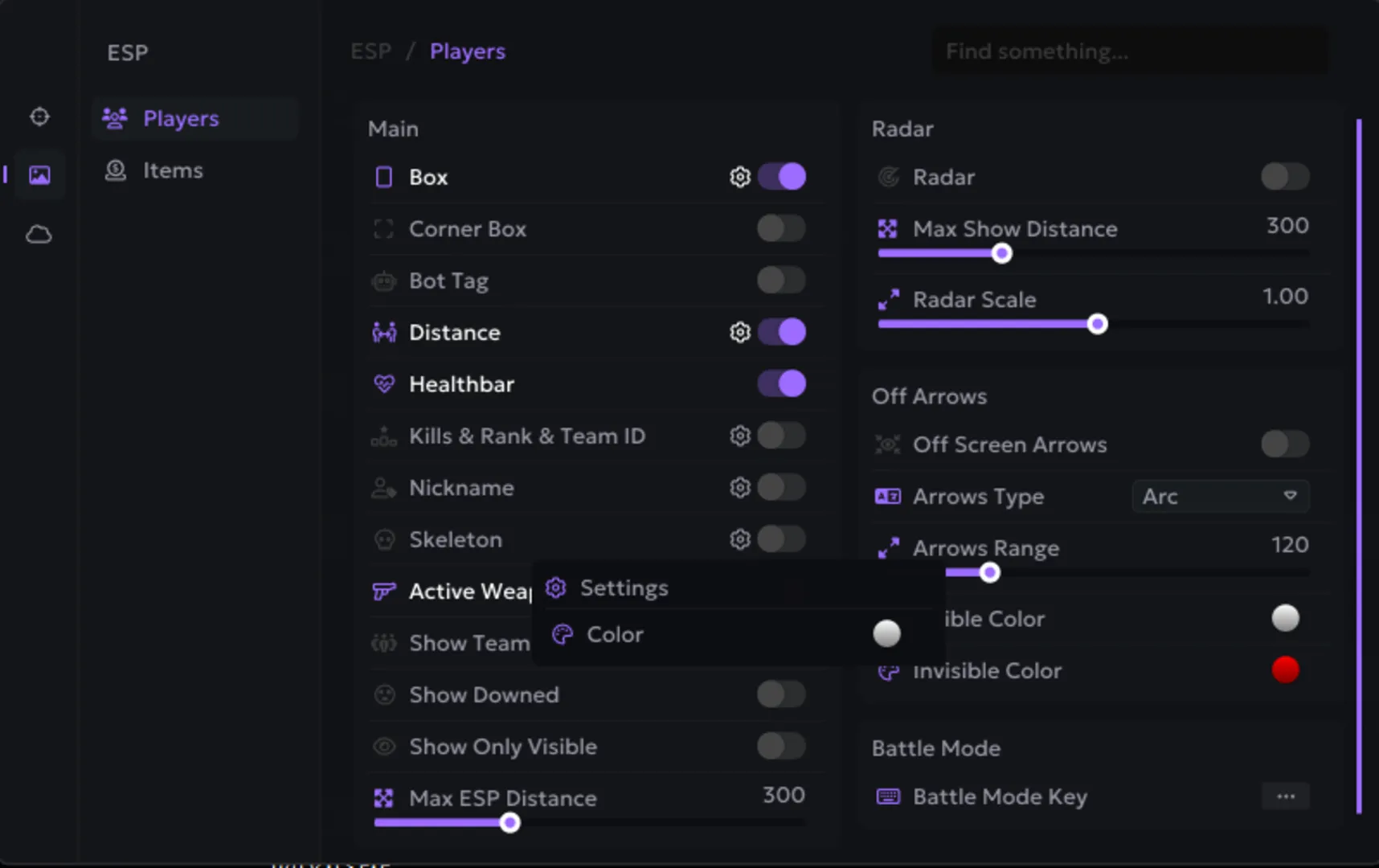Image resolution: width=1379 pixels, height=868 pixels.
Task: Enable Off Screen Arrows switch
Action: pyautogui.click(x=1285, y=444)
